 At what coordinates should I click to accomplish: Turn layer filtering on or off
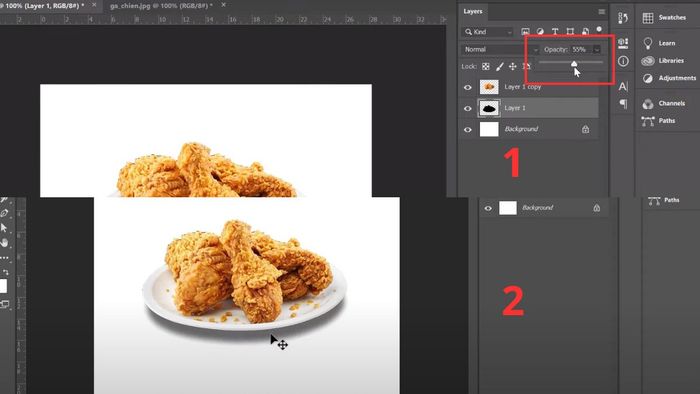pyautogui.click(x=599, y=29)
